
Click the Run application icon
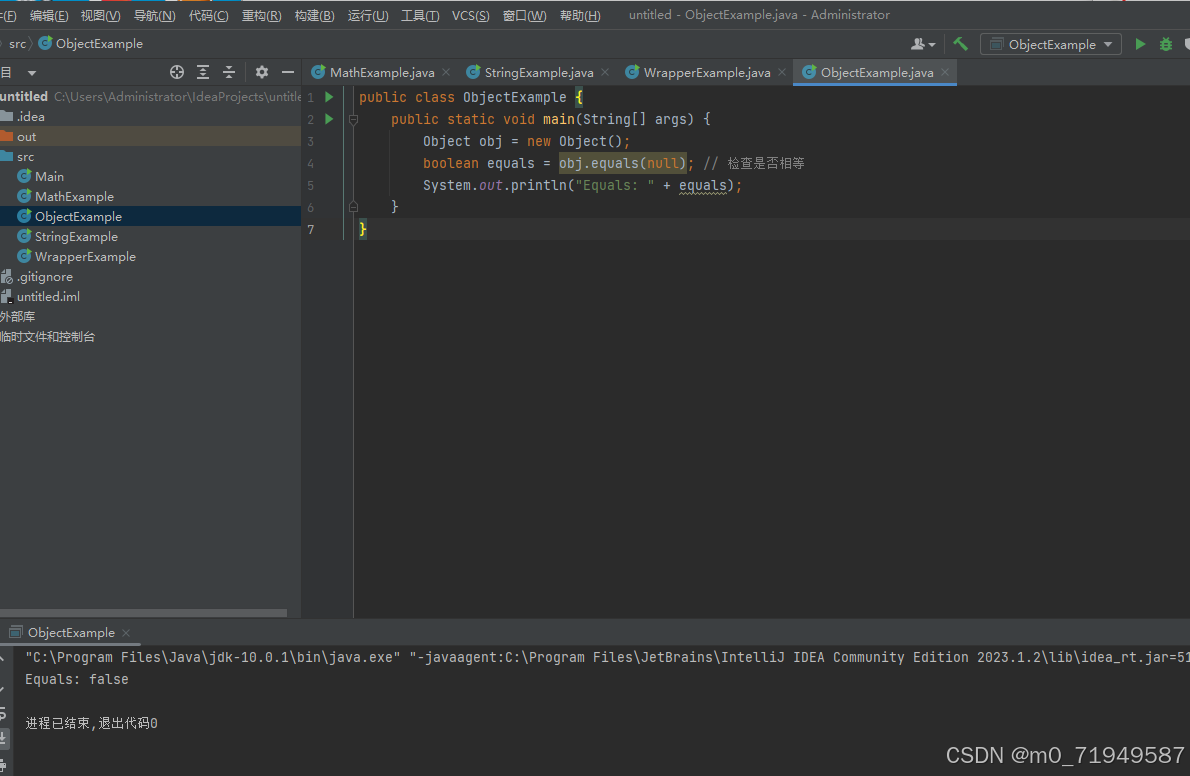coord(1139,44)
